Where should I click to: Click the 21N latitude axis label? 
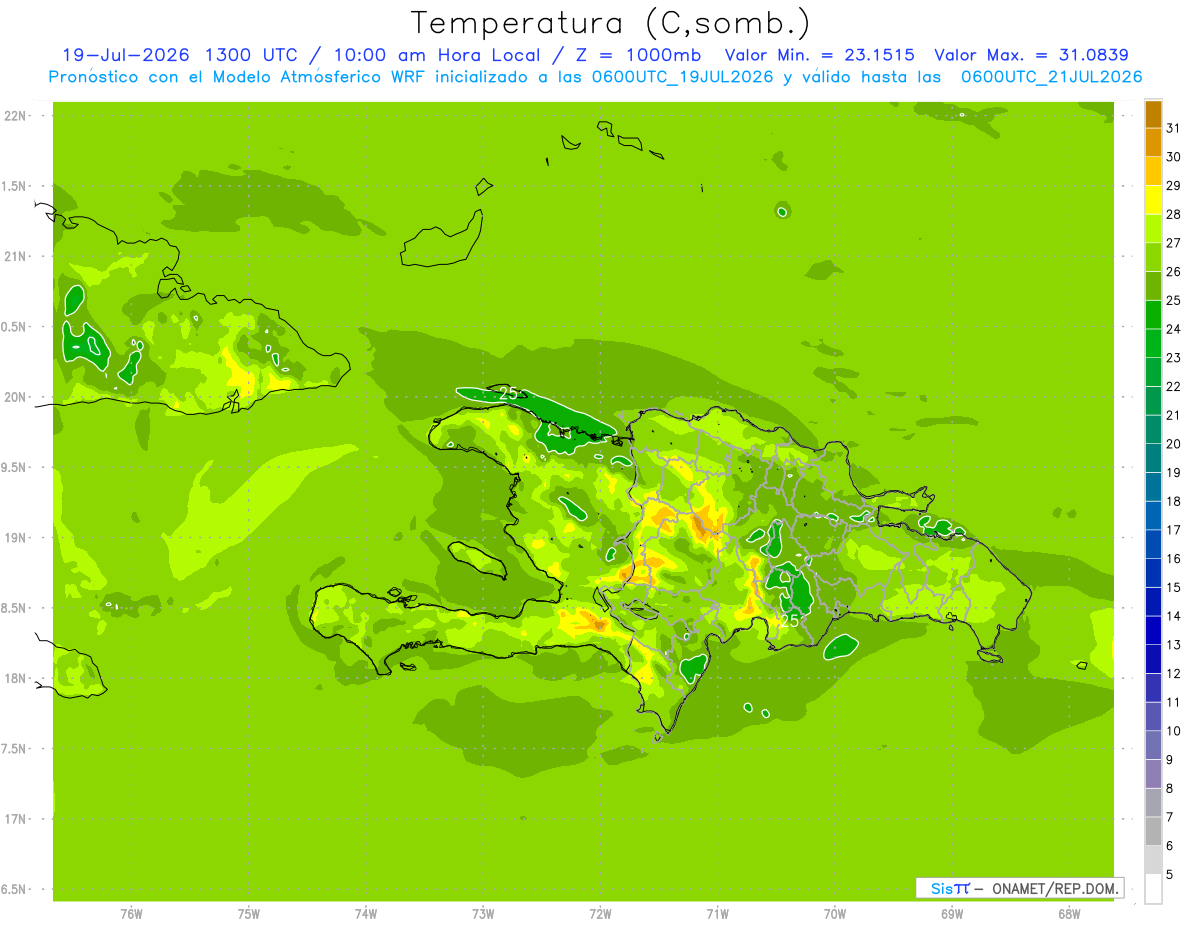click(17, 256)
